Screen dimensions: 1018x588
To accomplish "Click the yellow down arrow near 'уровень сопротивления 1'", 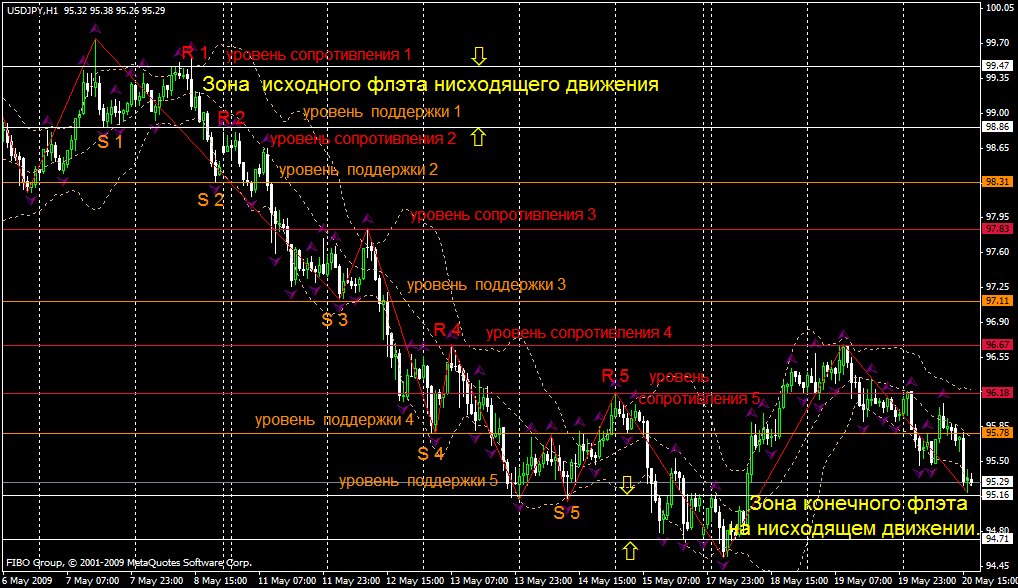I will pos(478,54).
